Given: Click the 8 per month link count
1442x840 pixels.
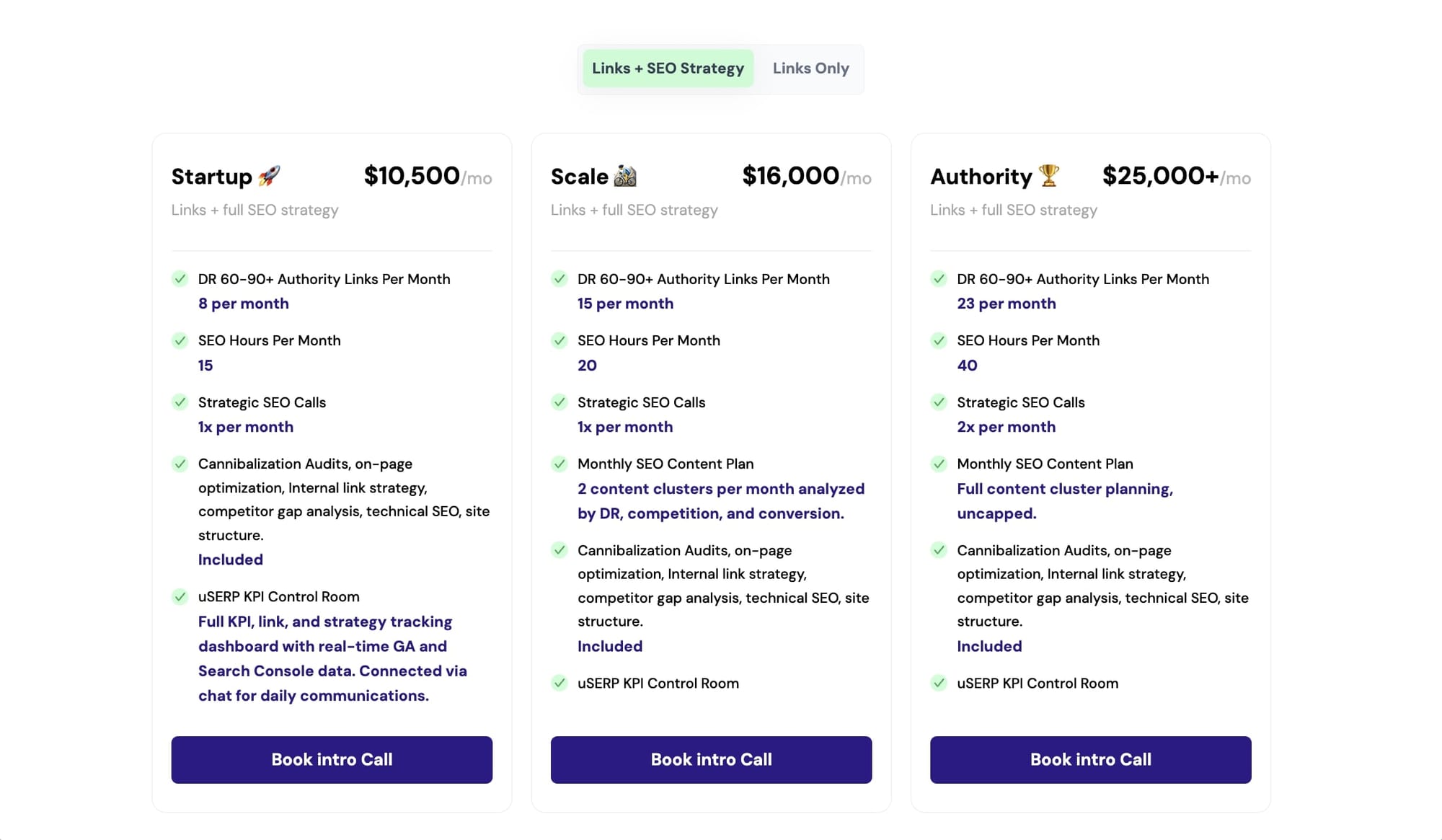Looking at the screenshot, I should pyautogui.click(x=243, y=304).
